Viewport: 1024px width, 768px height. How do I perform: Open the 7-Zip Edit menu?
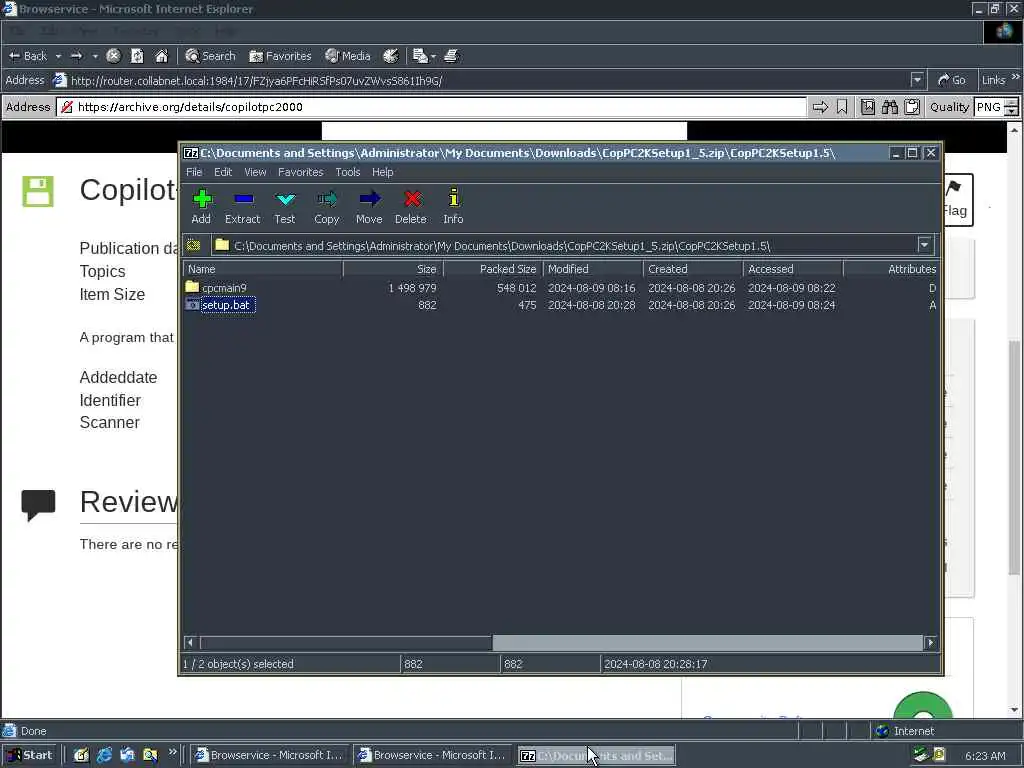click(223, 172)
